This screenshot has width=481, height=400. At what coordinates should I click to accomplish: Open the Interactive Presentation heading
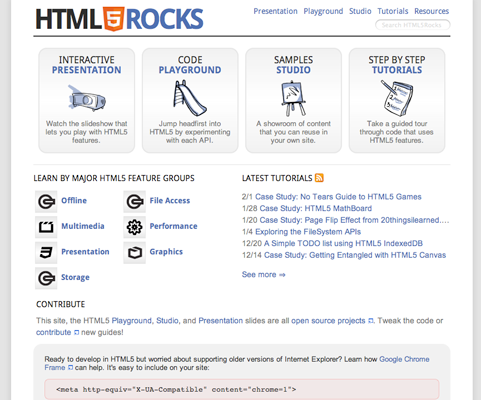coord(86,65)
